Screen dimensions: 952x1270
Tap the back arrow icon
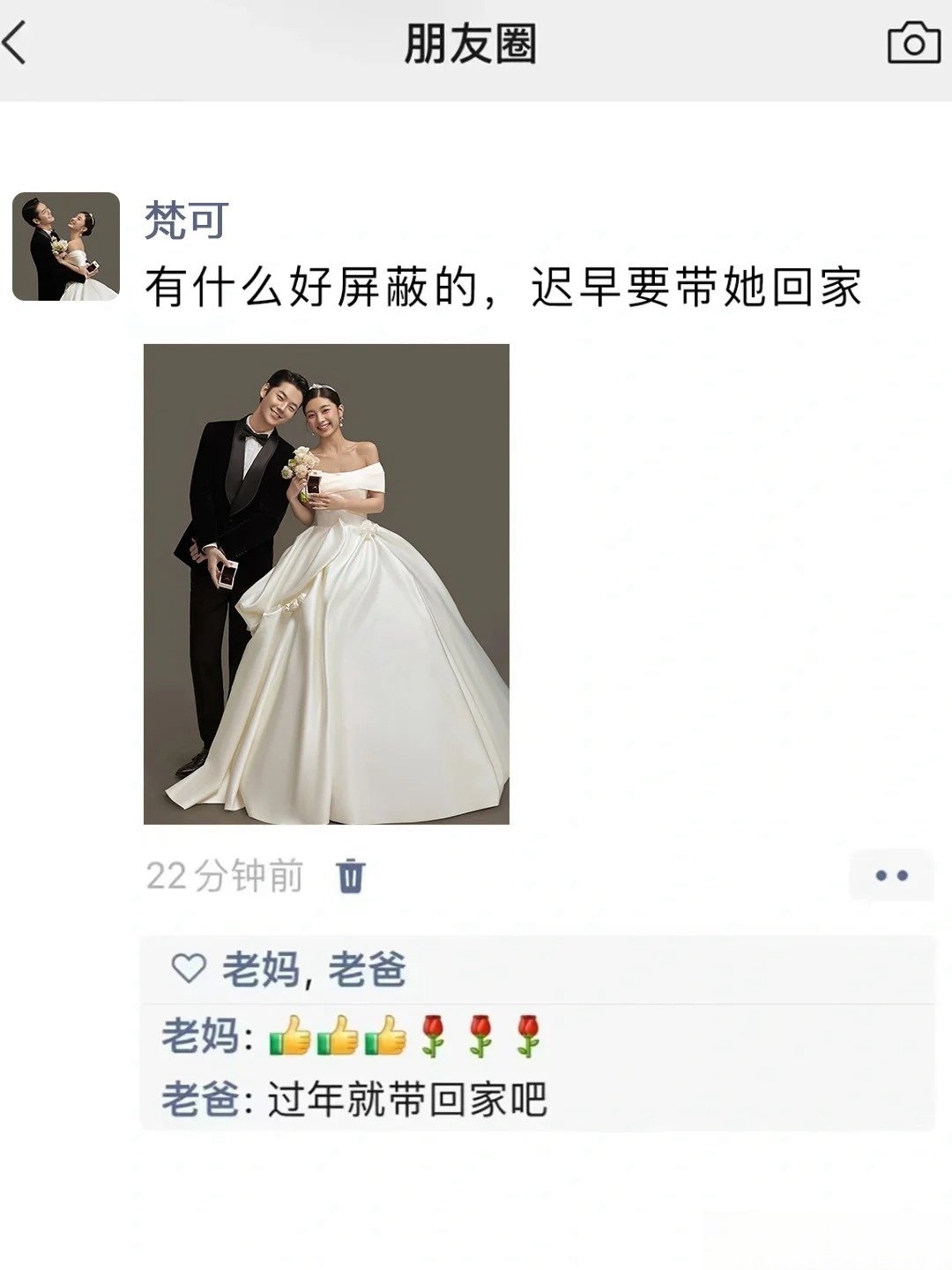(x=15, y=43)
